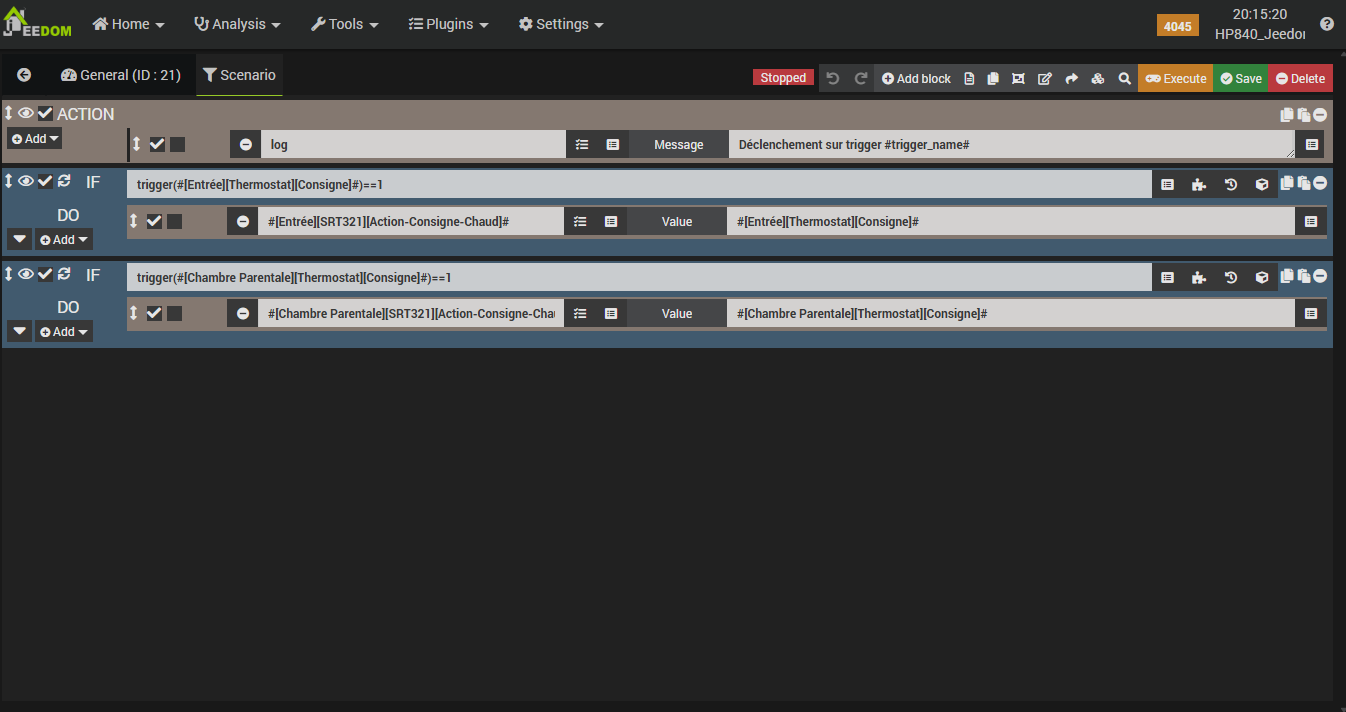Expand the Plugins menu
The image size is (1346, 712).
click(448, 24)
